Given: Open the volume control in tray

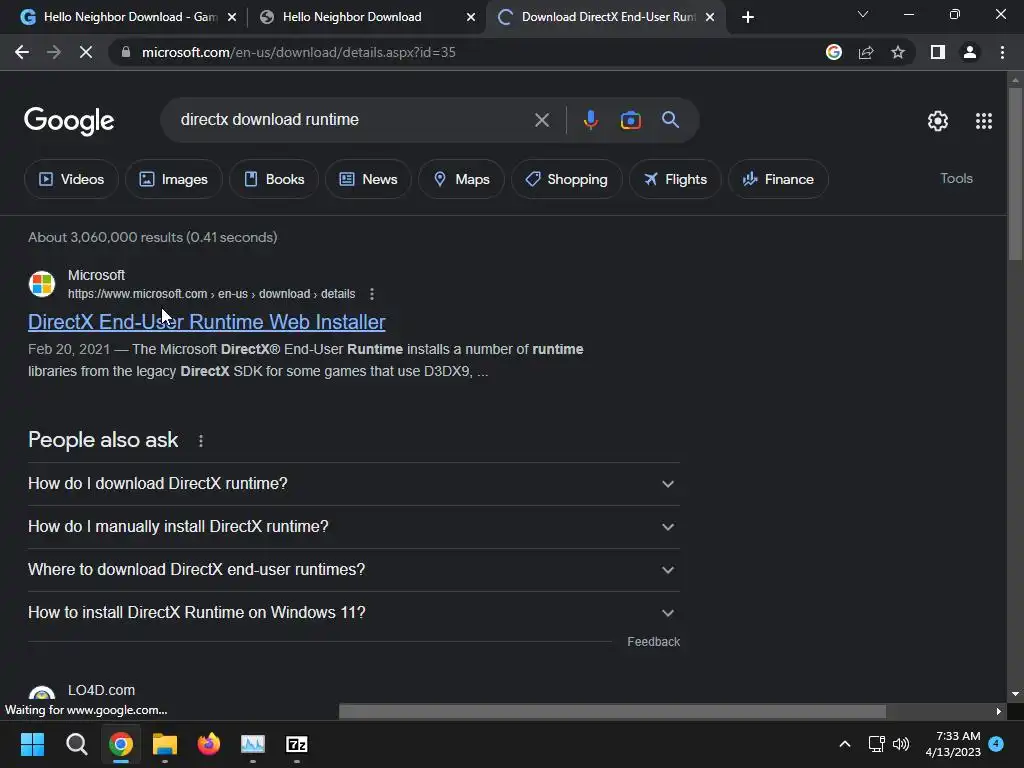Looking at the screenshot, I should [x=901, y=744].
